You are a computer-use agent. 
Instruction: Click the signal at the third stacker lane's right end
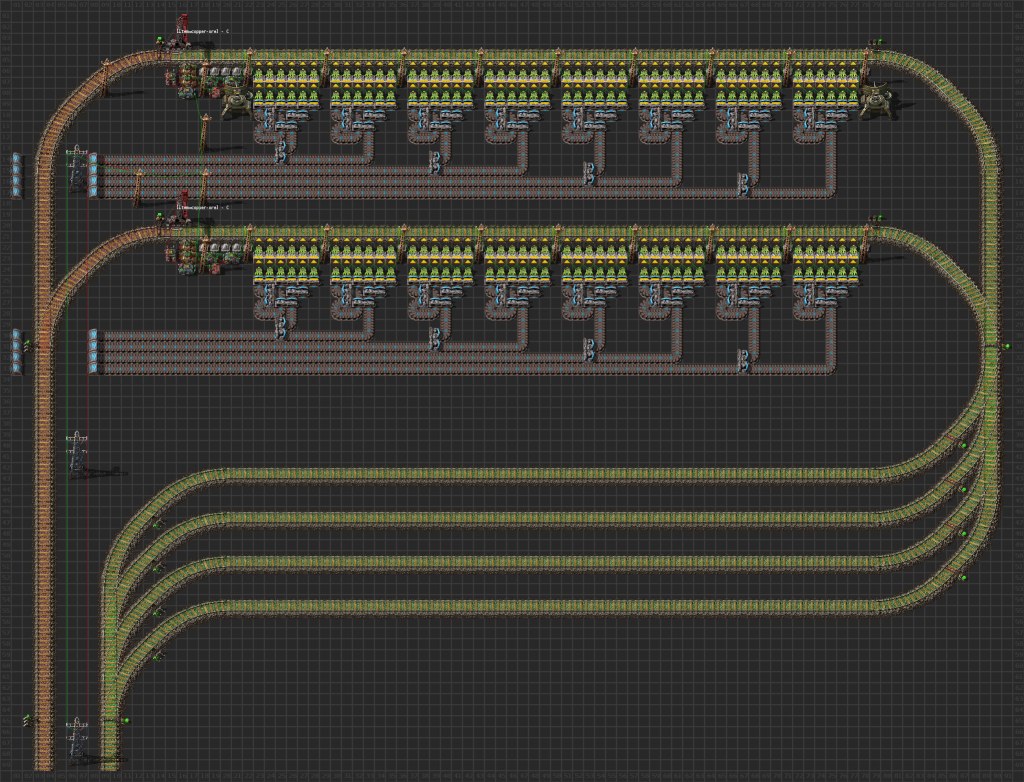click(963, 534)
